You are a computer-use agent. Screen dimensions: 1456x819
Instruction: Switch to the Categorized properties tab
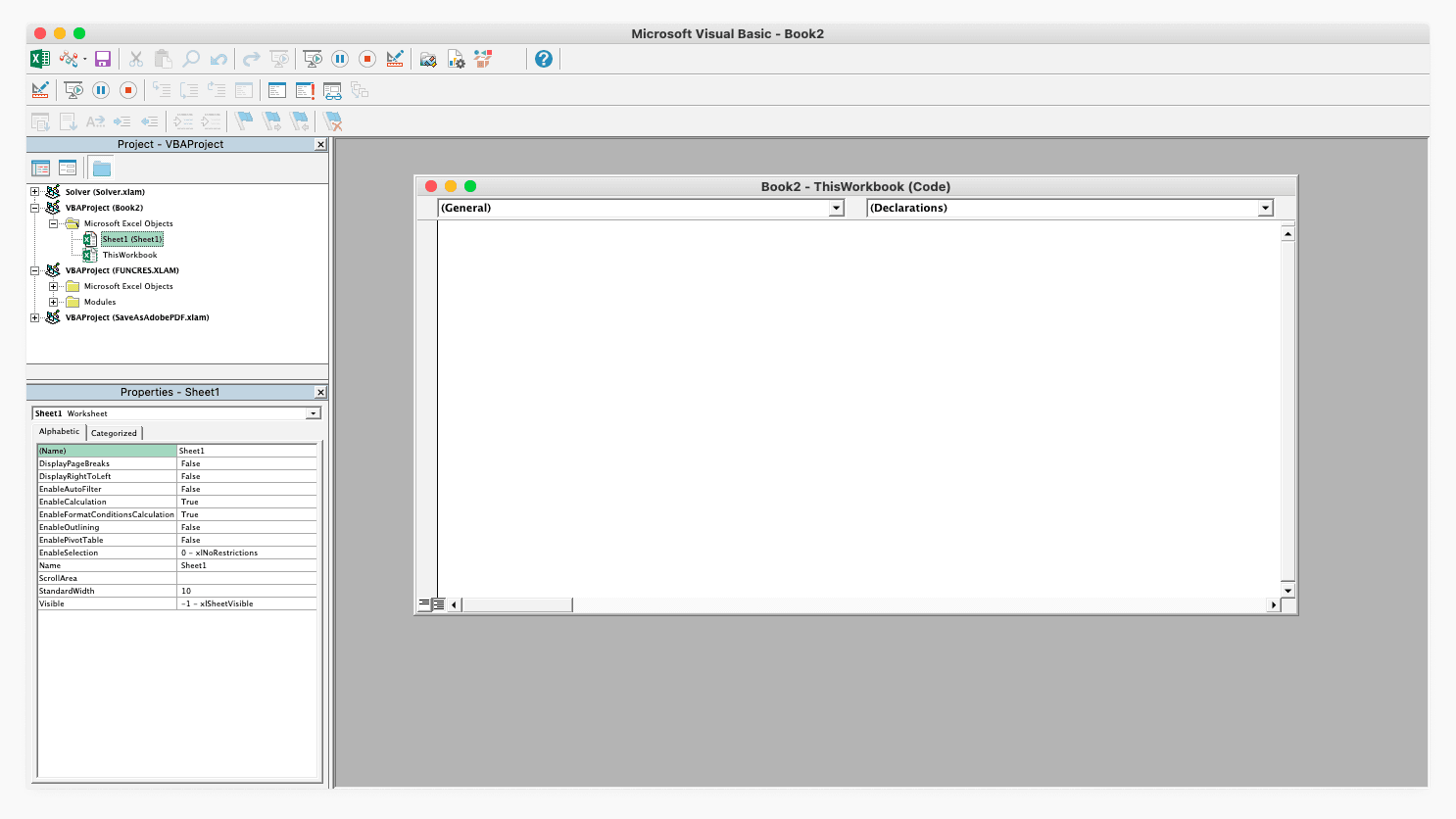coord(115,433)
